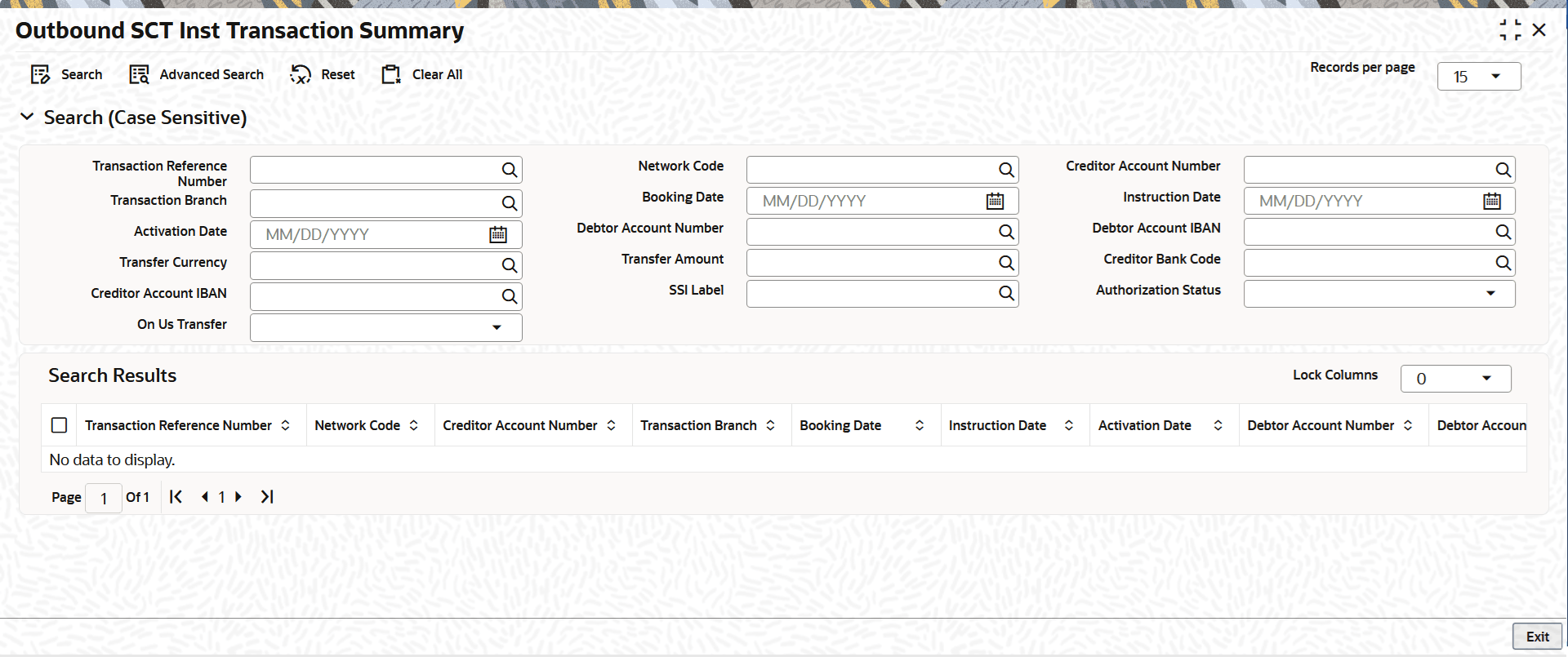Click the Page number input box
Image resolution: width=1568 pixels, height=657 pixels.
tap(104, 498)
